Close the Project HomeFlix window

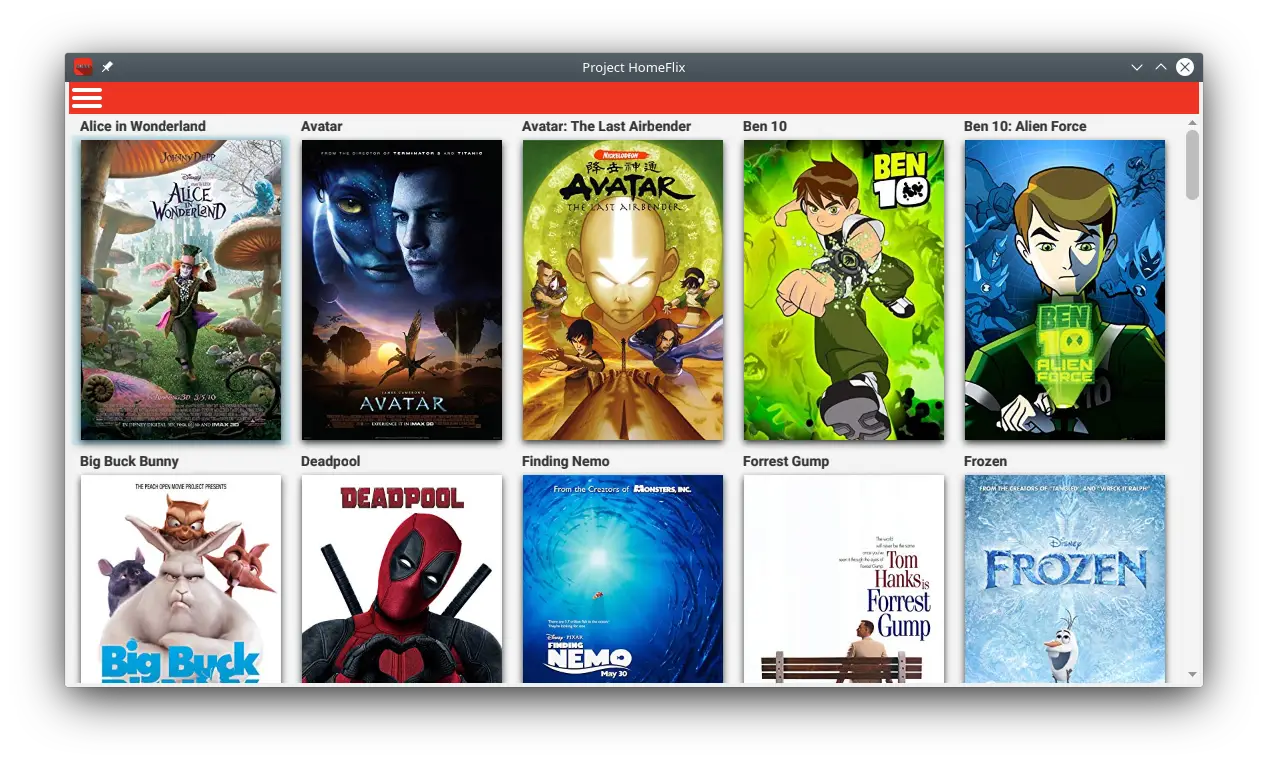point(1185,67)
